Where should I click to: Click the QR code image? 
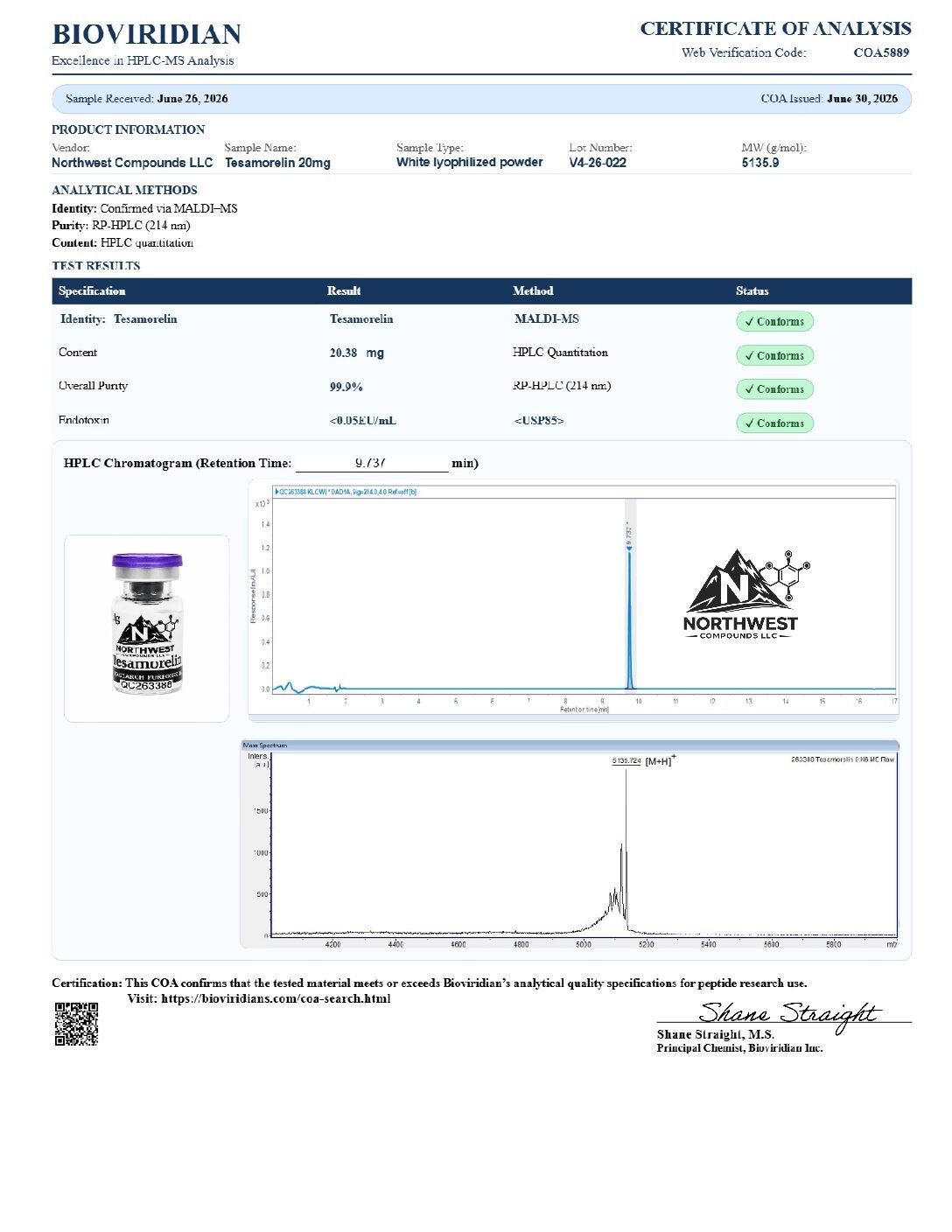(76, 1024)
